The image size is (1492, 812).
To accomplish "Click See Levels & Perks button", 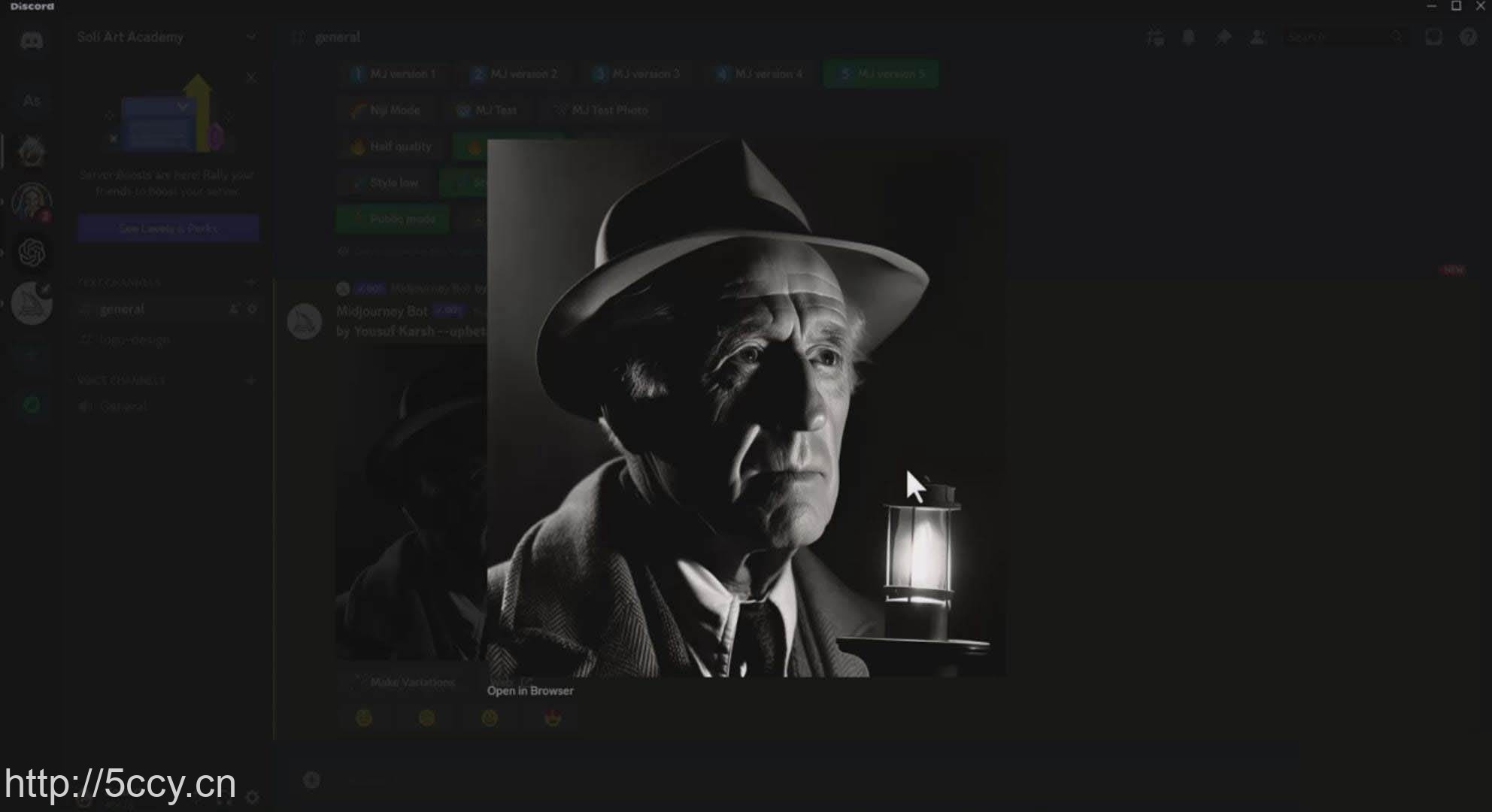I will pyautogui.click(x=168, y=228).
